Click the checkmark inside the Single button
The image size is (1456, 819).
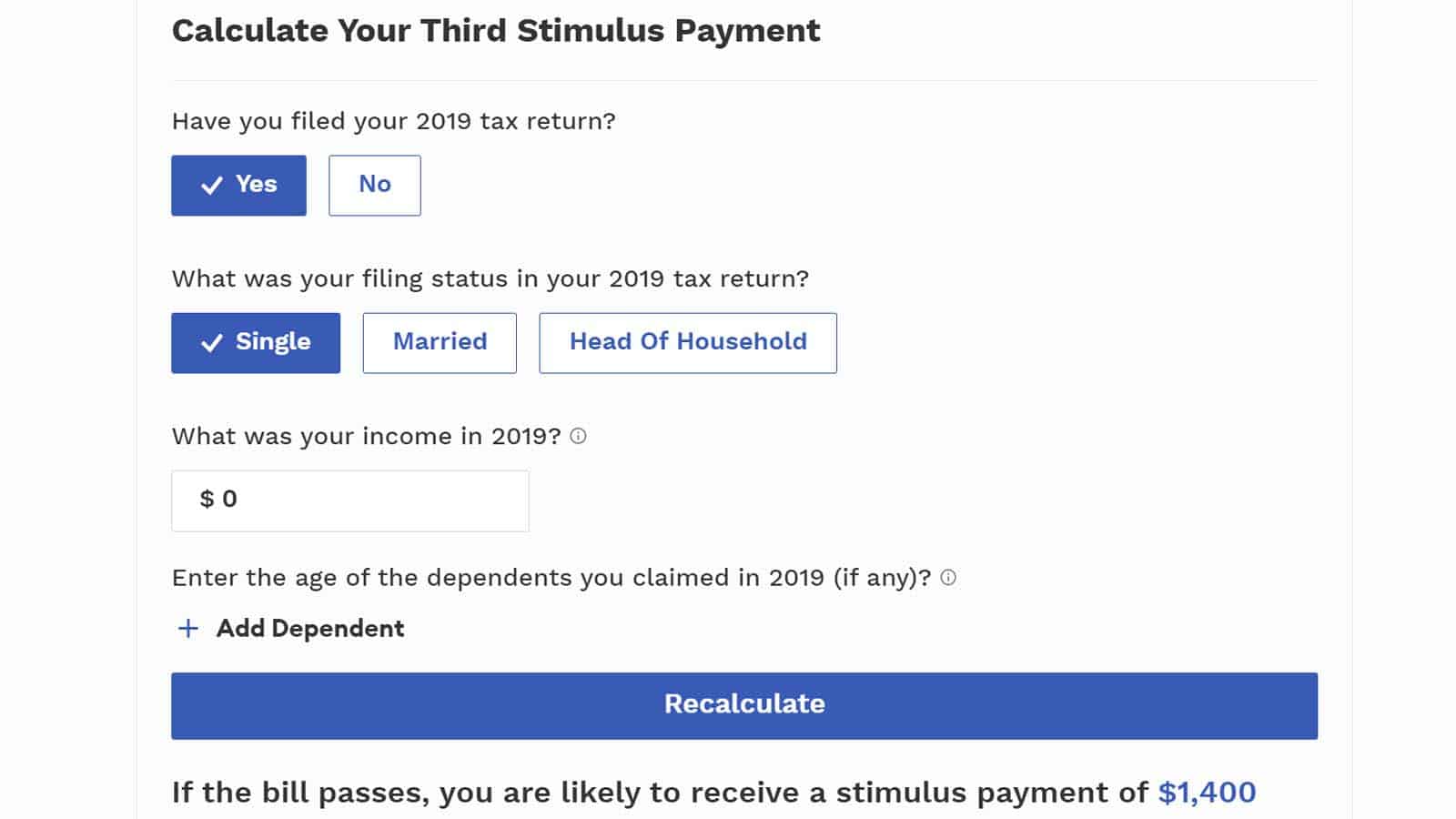(x=212, y=343)
